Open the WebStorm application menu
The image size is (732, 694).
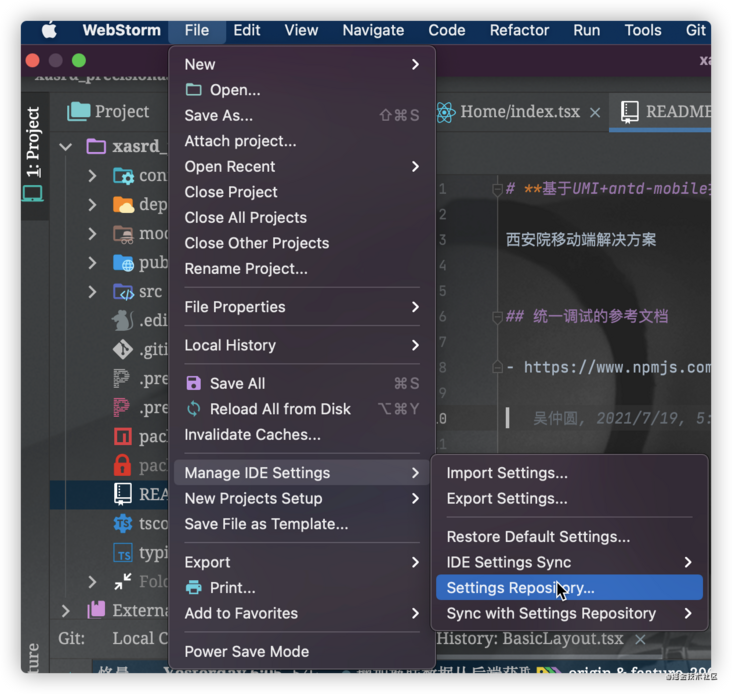tap(121, 30)
